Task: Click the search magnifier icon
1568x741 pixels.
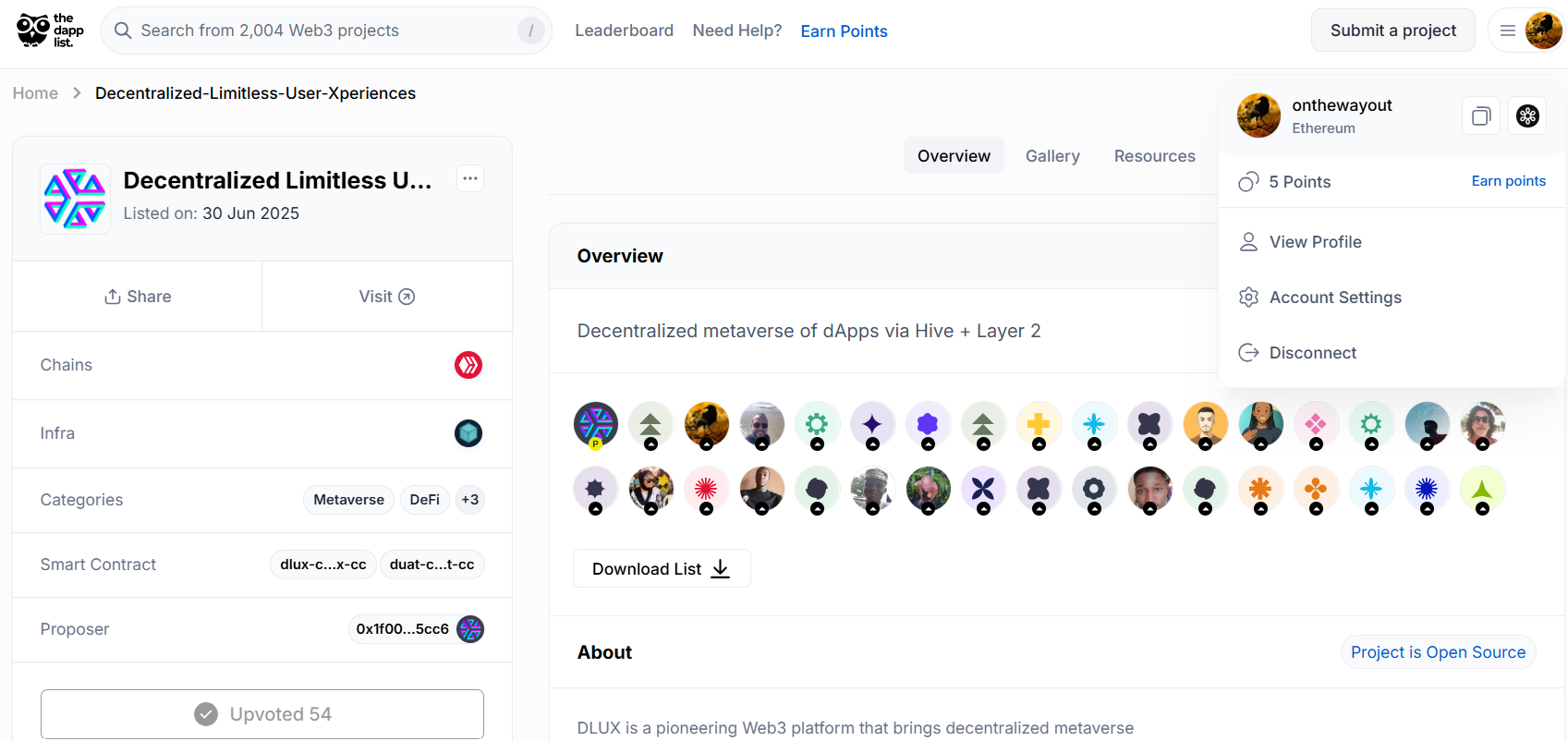Action: pos(123,30)
